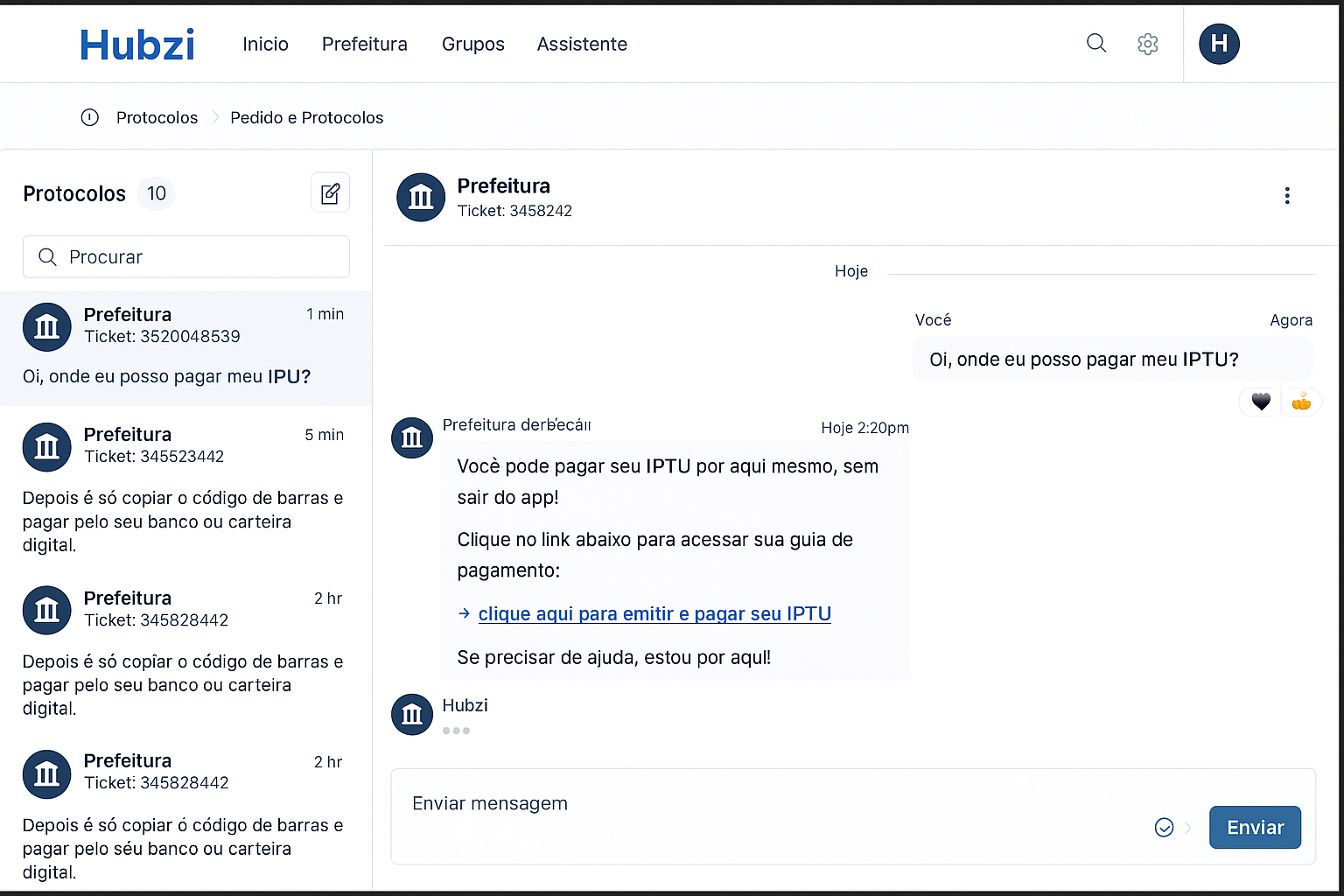Click the info icon beside Protocolos breadcrumb
This screenshot has width=1344, height=896.
tap(90, 117)
